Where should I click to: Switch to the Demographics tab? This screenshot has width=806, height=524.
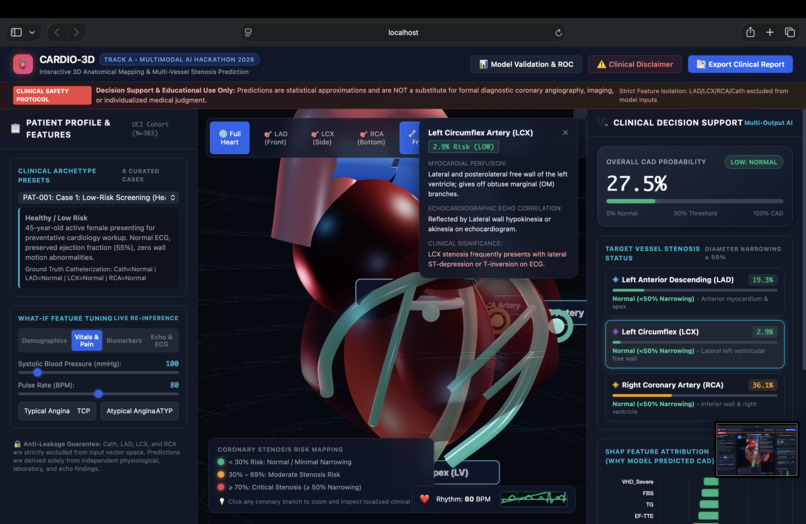click(44, 340)
